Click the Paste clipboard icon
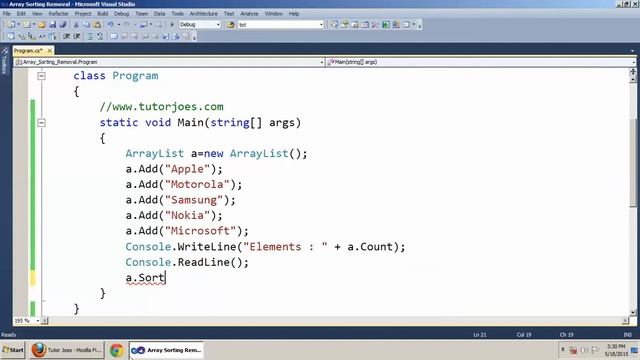The width and height of the screenshot is (640, 360). tap(97, 25)
